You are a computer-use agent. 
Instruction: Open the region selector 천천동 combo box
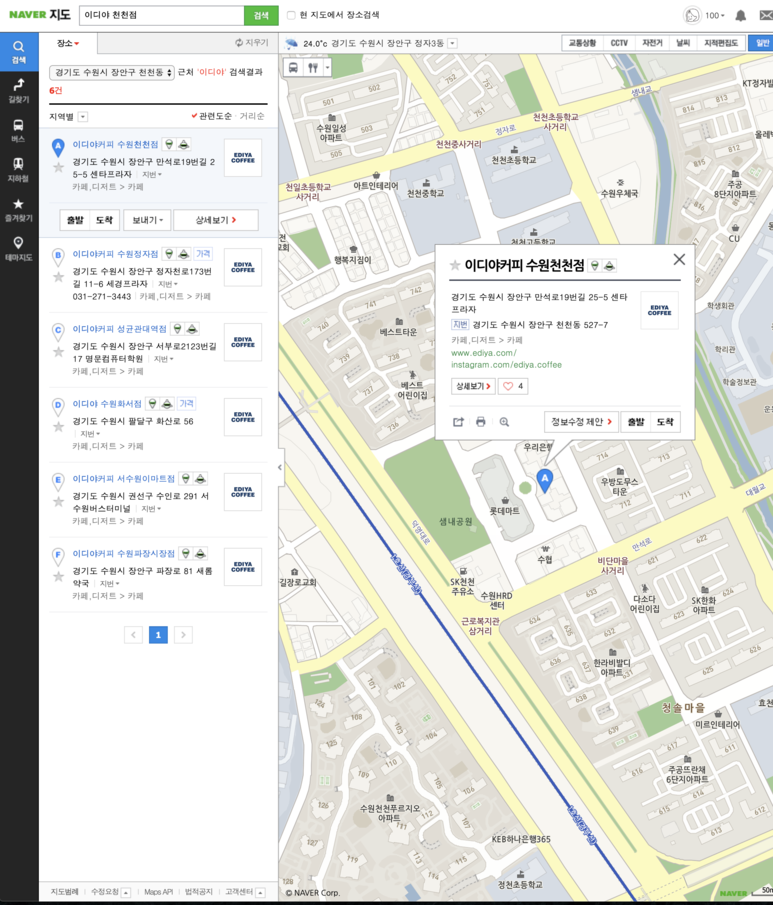(112, 72)
